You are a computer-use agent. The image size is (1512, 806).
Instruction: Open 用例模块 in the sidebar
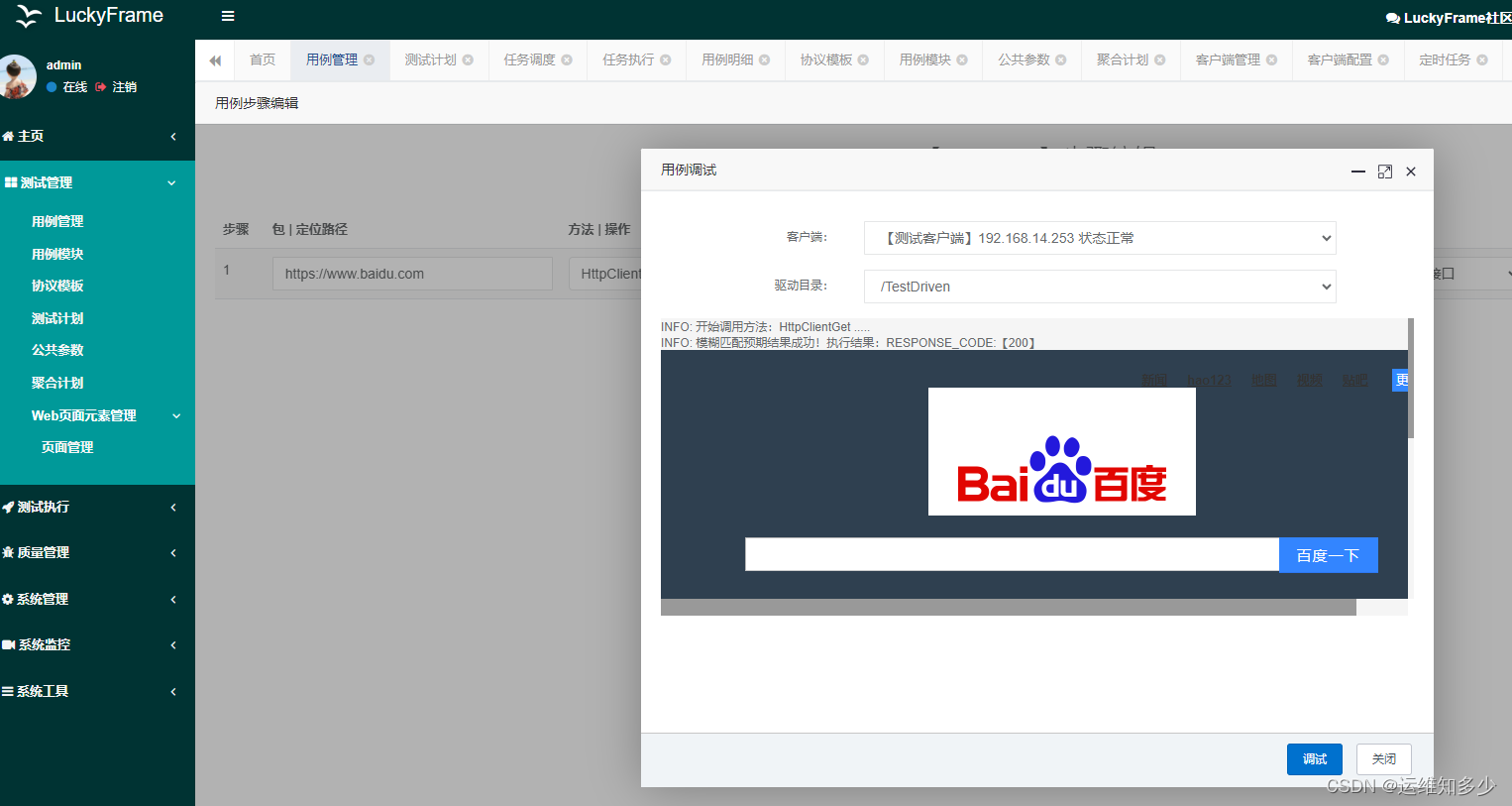point(57,254)
